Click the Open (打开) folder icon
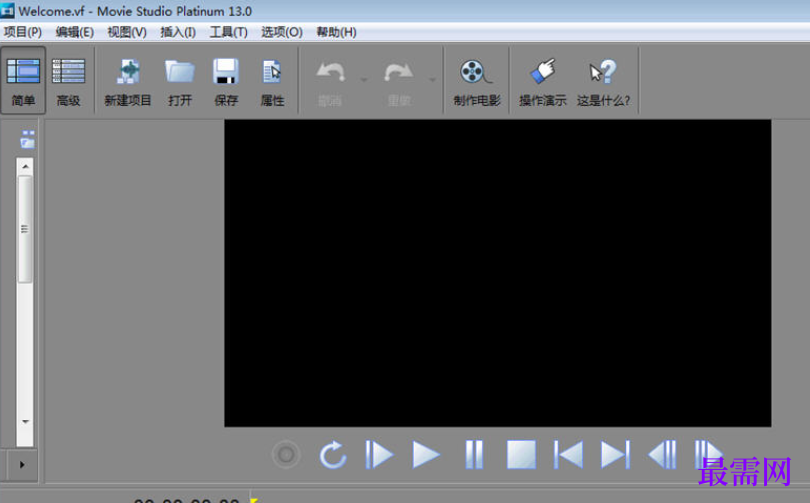This screenshot has height=503, width=810. click(x=180, y=72)
